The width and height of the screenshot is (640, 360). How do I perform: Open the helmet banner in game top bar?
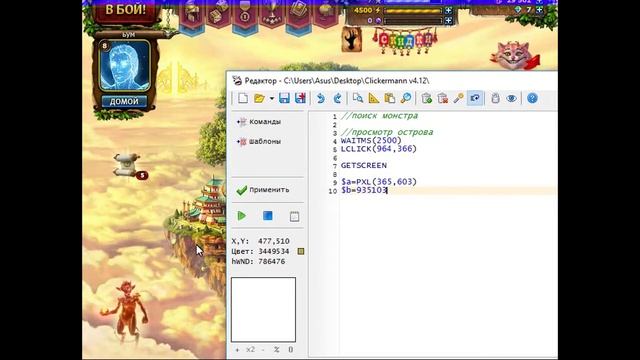[192, 16]
